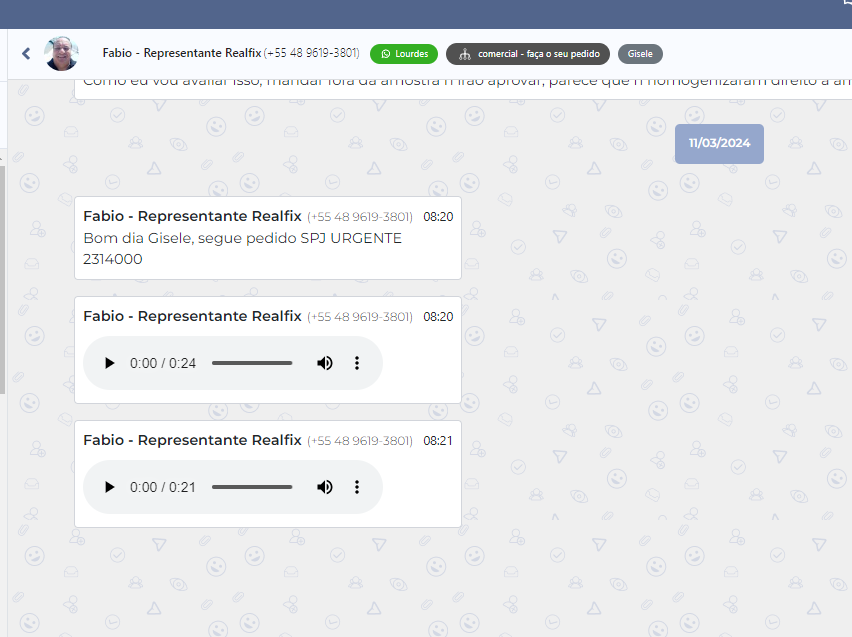Image resolution: width=852 pixels, height=637 pixels.
Task: Click the WhatsApp icon beside Lourdes
Action: 385,54
